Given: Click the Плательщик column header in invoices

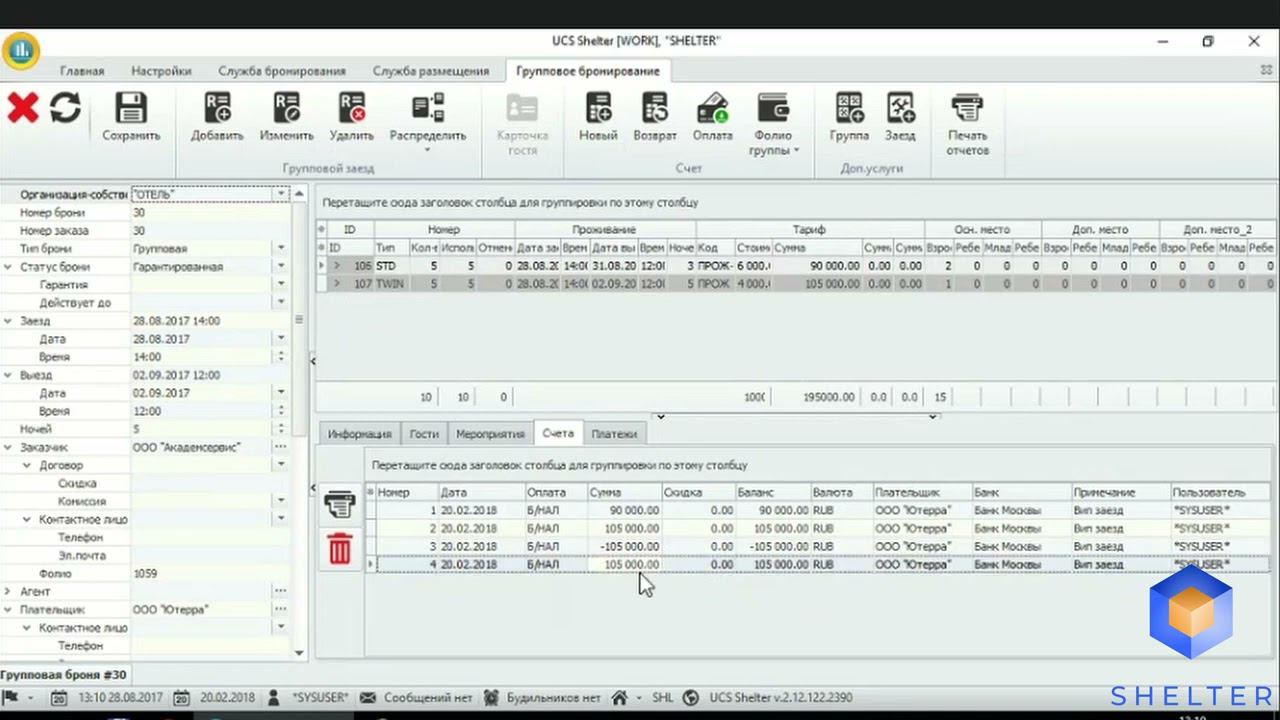Looking at the screenshot, I should coord(921,492).
